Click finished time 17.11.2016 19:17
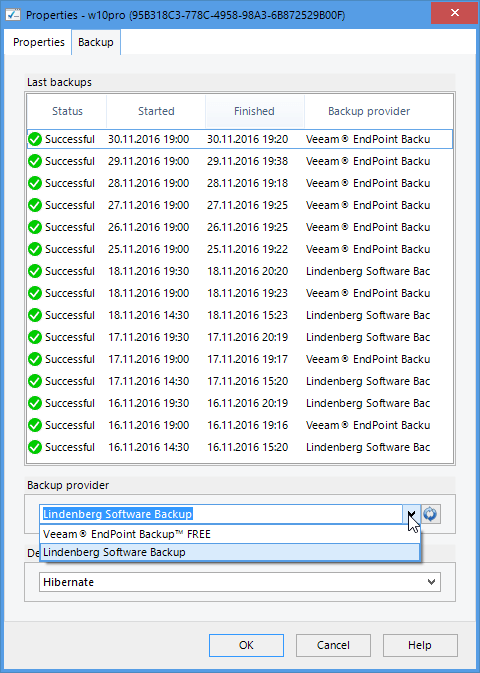Viewport: 480px width, 673px height. [x=248, y=359]
